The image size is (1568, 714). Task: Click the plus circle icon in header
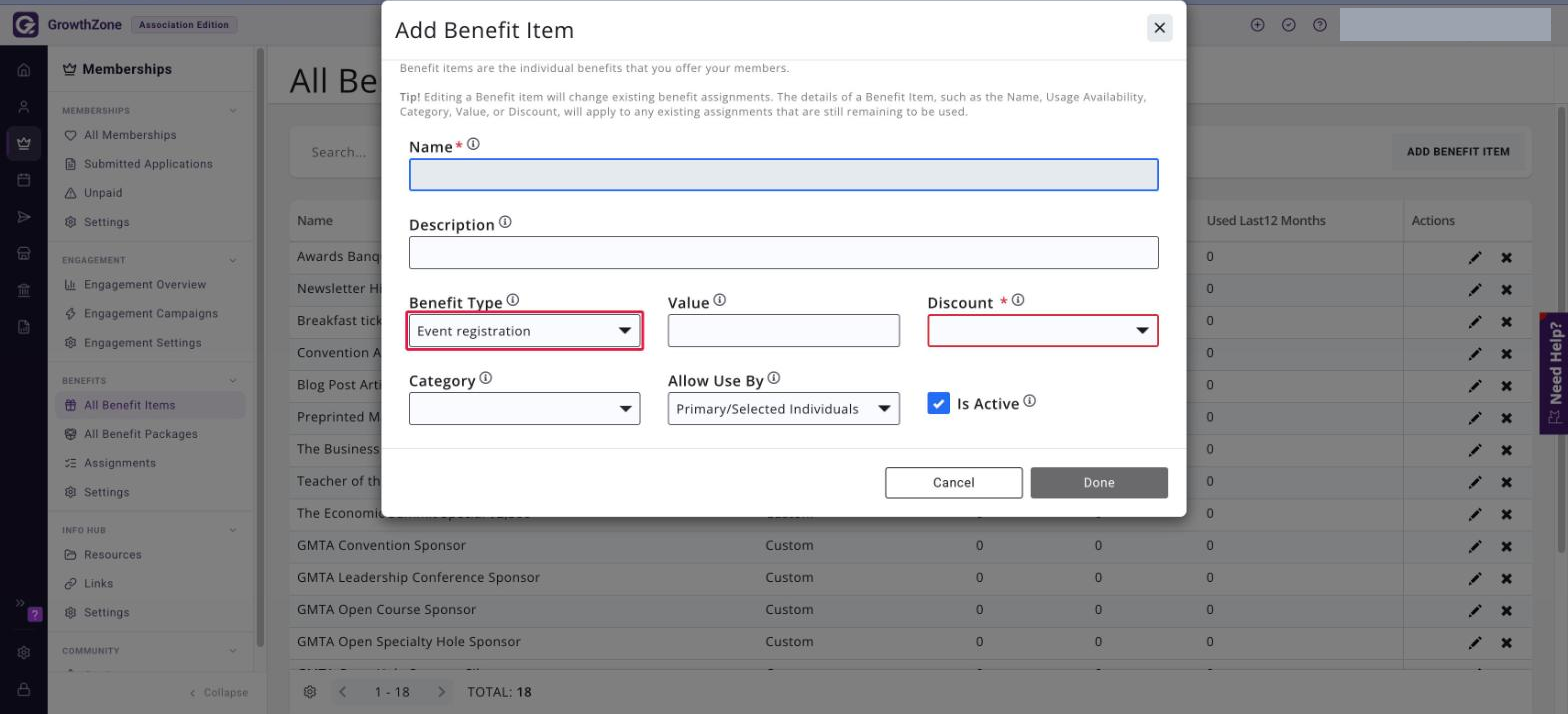coord(1258,25)
